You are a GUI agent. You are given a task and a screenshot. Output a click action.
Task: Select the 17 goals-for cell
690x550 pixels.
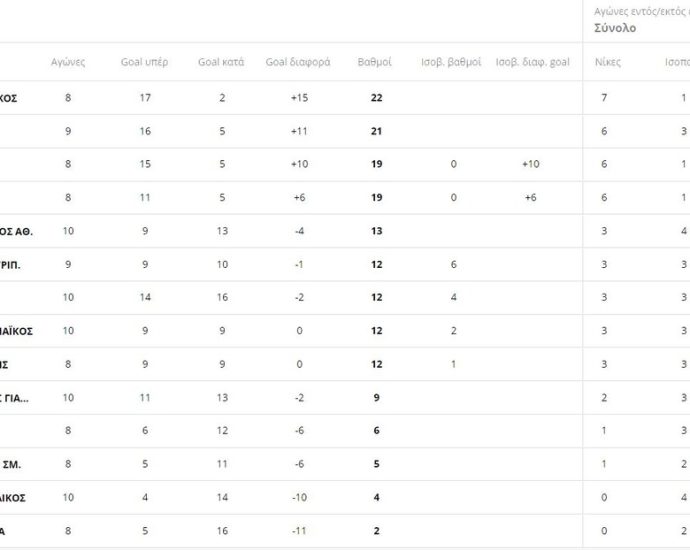tap(145, 98)
